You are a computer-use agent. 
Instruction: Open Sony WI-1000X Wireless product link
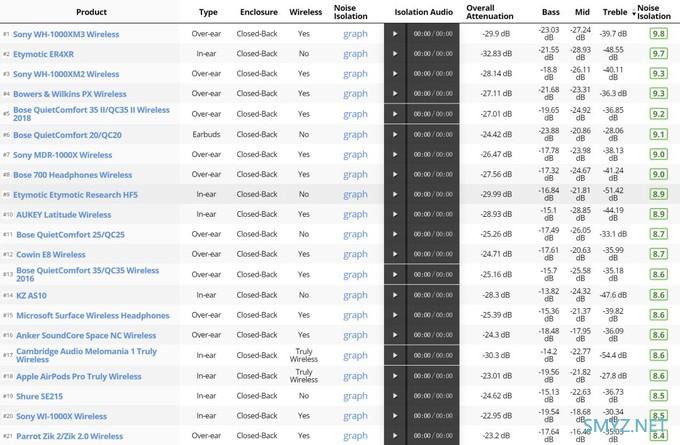pyautogui.click(x=61, y=416)
